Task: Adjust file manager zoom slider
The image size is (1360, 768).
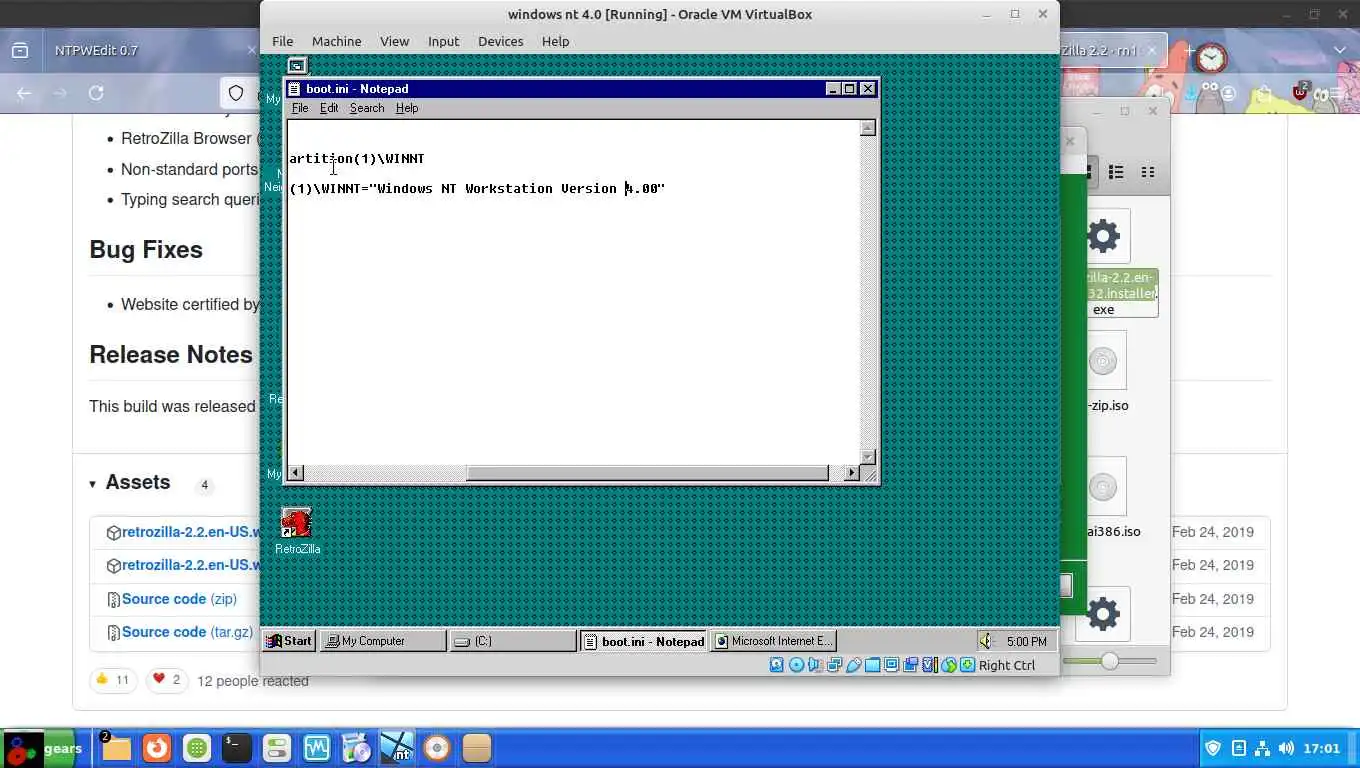Action: (x=1110, y=661)
